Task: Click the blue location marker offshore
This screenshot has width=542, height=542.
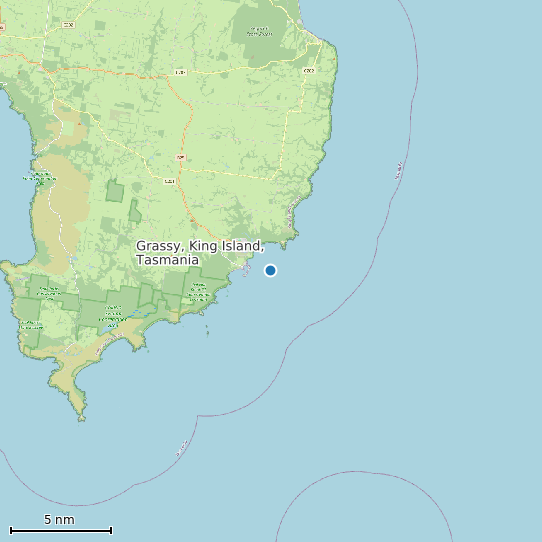Action: [x=270, y=270]
